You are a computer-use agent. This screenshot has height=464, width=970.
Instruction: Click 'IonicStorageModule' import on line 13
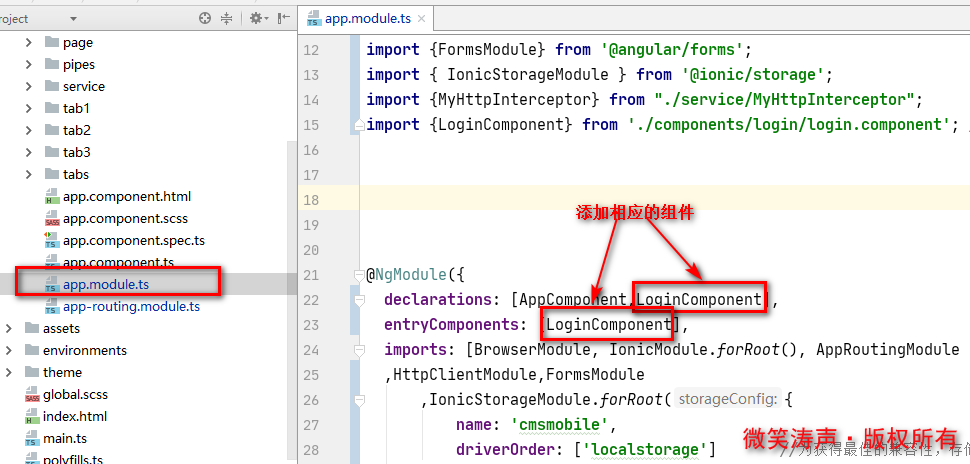[528, 75]
